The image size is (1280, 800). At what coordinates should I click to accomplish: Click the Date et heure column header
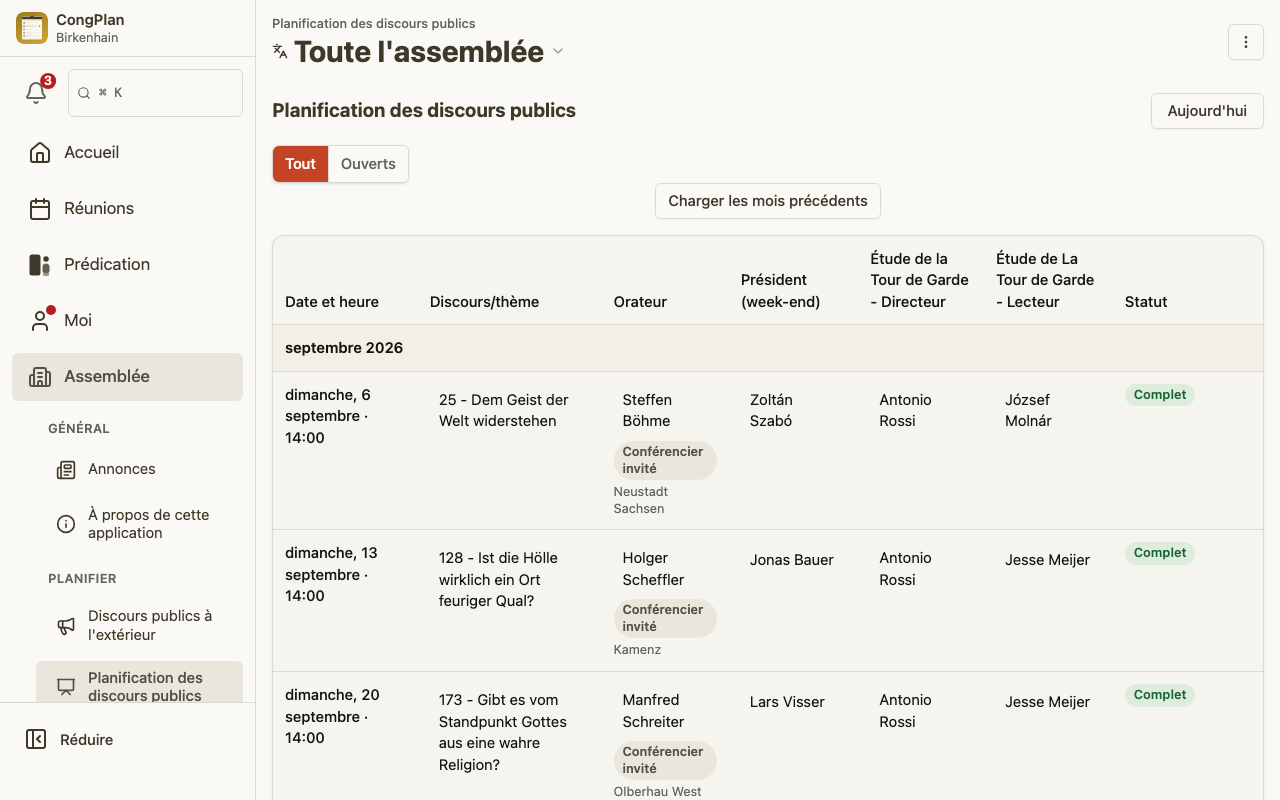(x=332, y=302)
